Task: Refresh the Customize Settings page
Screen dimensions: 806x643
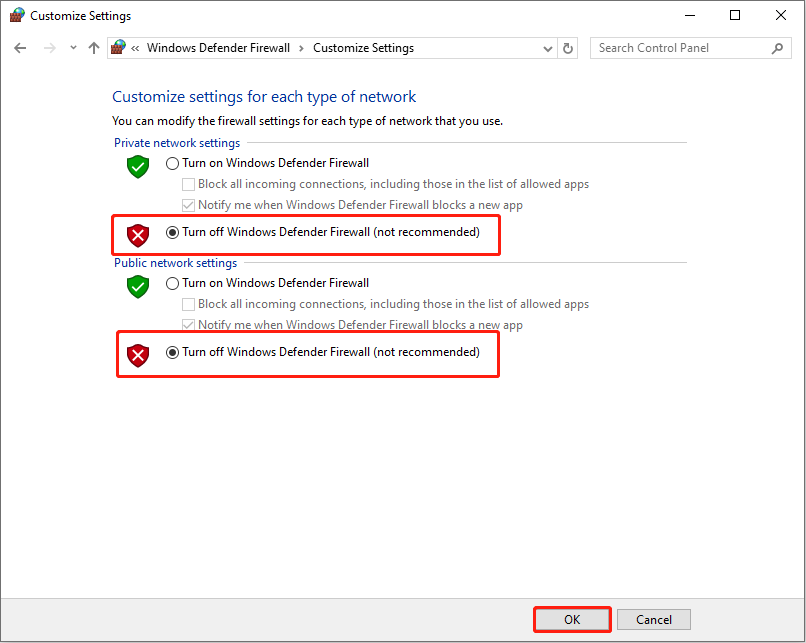Action: point(567,48)
